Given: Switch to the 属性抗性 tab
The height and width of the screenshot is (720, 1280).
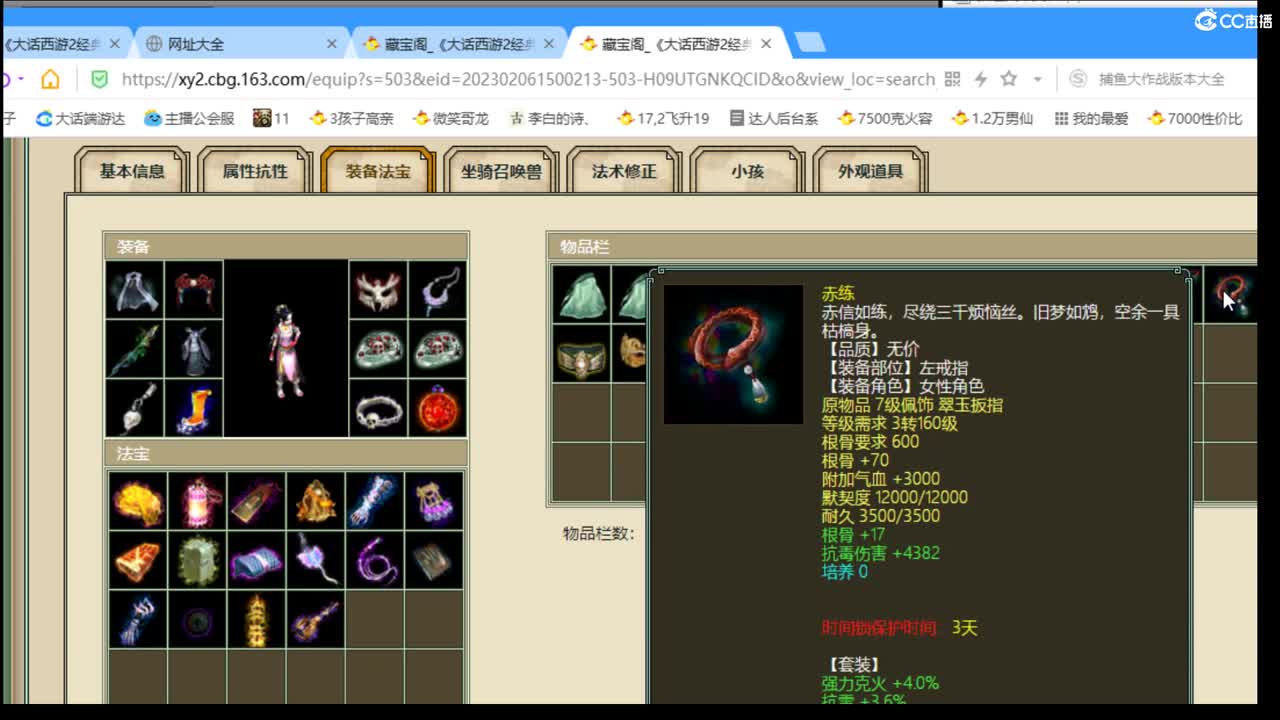Looking at the screenshot, I should point(255,171).
